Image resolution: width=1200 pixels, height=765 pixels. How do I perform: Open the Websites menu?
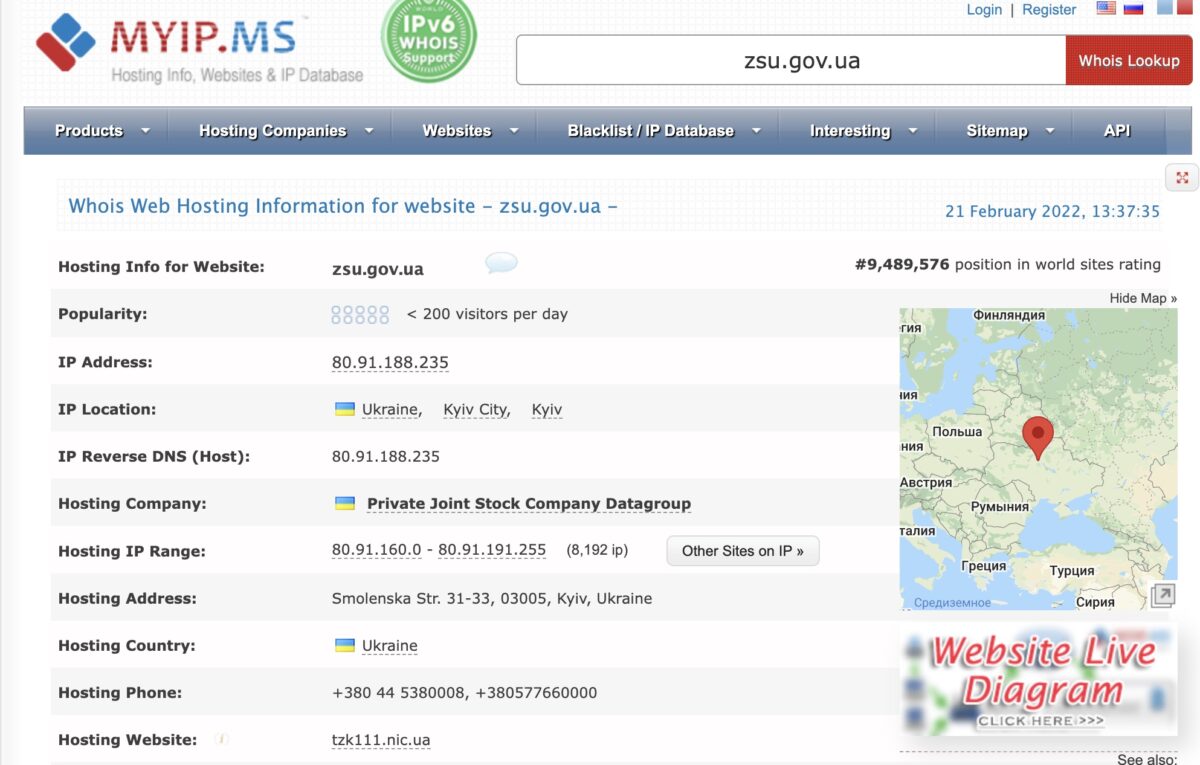point(457,130)
